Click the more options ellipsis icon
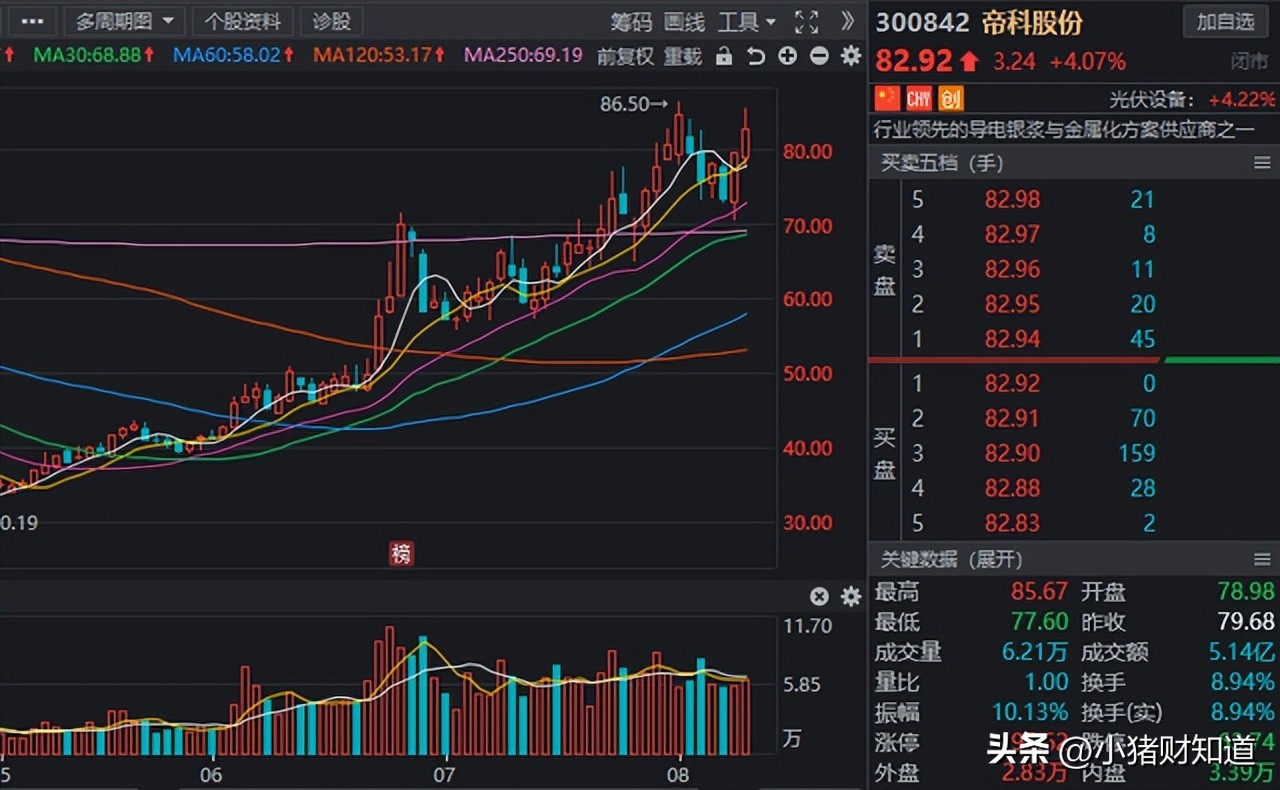 pos(30,22)
